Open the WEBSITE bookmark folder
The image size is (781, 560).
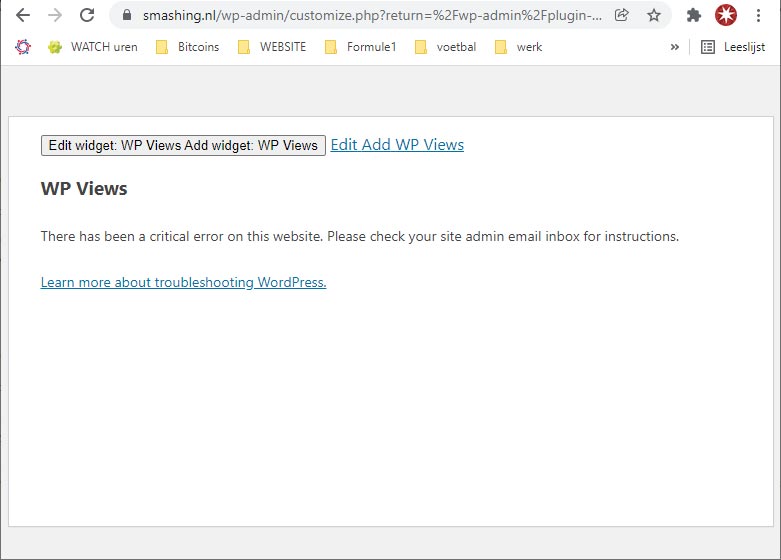(x=272, y=47)
